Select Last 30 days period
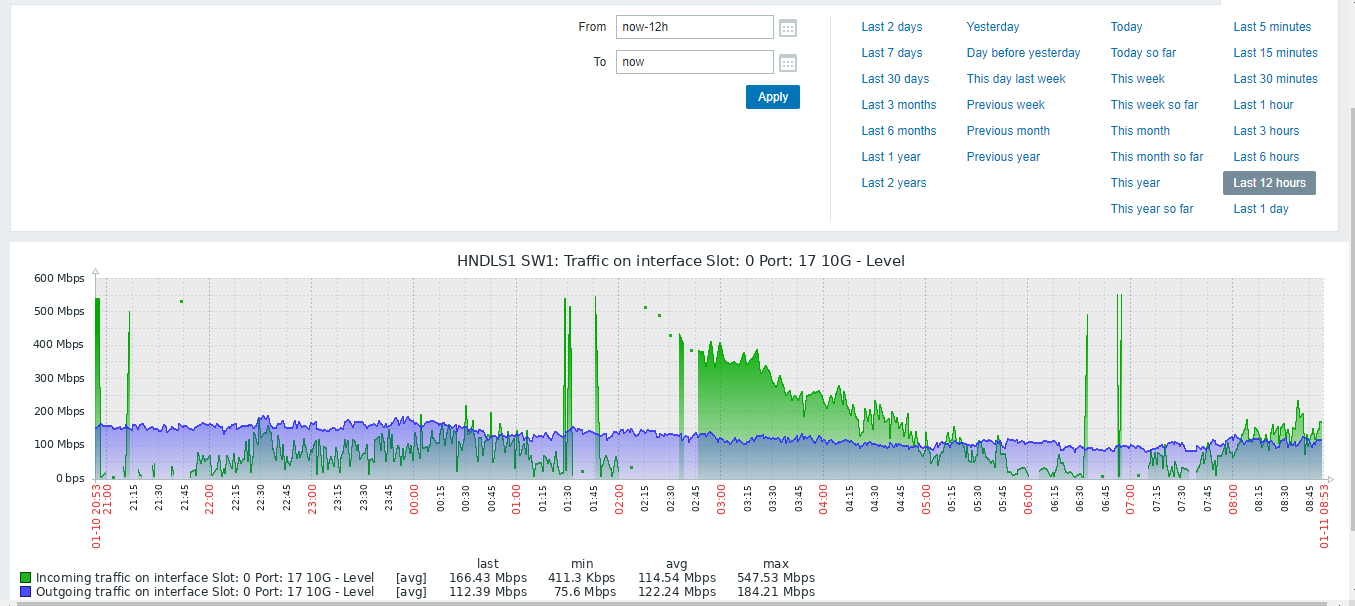 tap(895, 79)
